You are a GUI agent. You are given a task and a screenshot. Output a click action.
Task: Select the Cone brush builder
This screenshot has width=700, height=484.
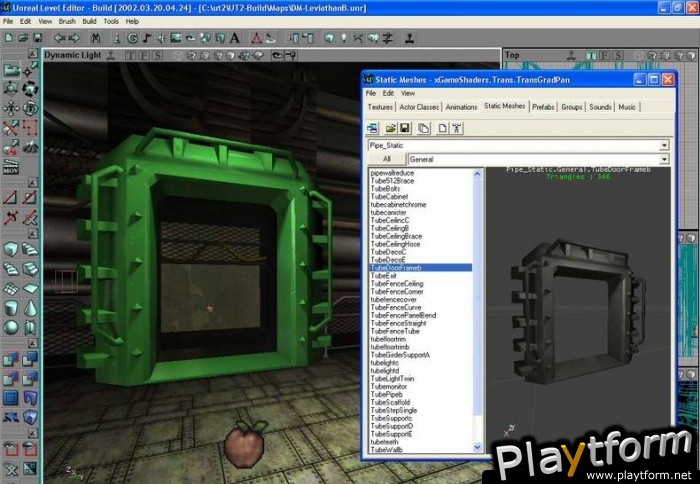[30, 308]
